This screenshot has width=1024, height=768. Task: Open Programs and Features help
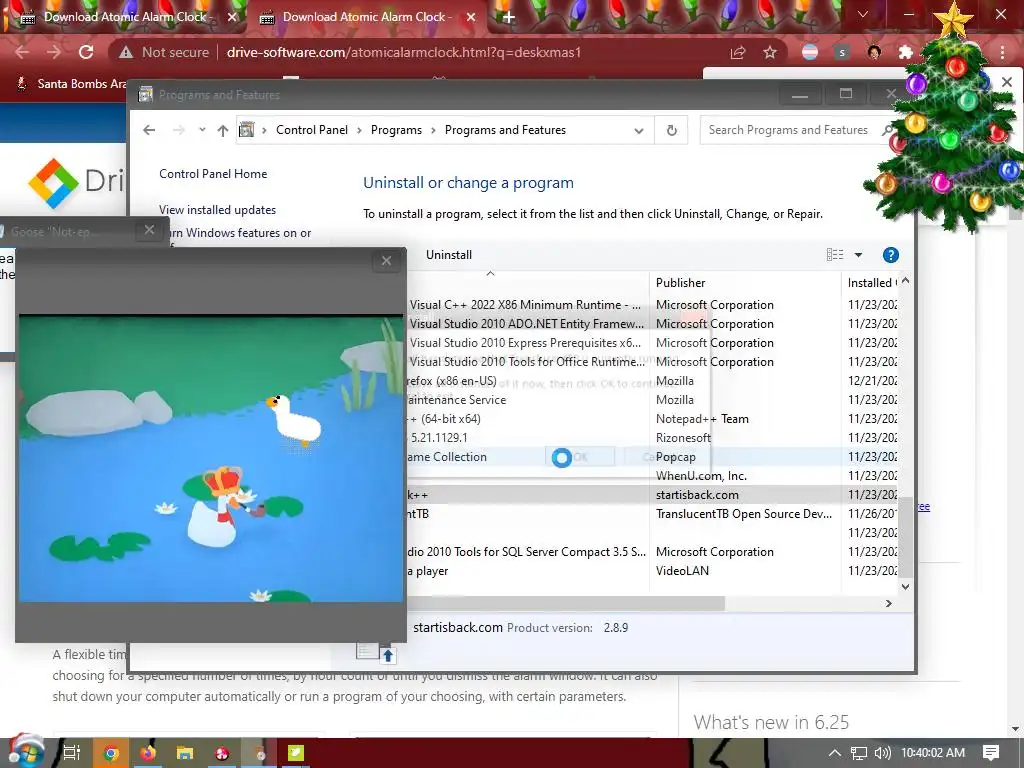point(890,255)
